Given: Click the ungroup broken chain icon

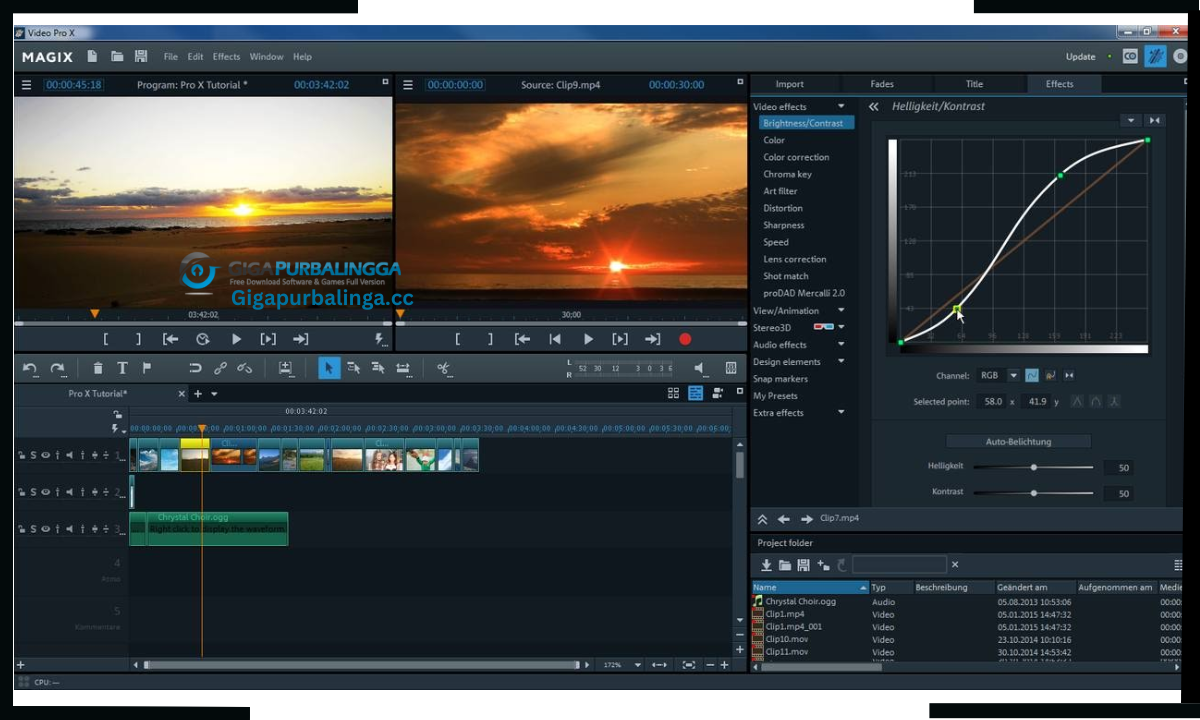Looking at the screenshot, I should point(245,368).
